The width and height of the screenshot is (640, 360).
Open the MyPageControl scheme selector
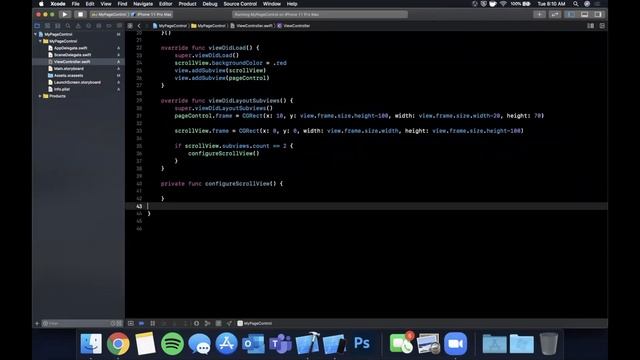coord(109,14)
